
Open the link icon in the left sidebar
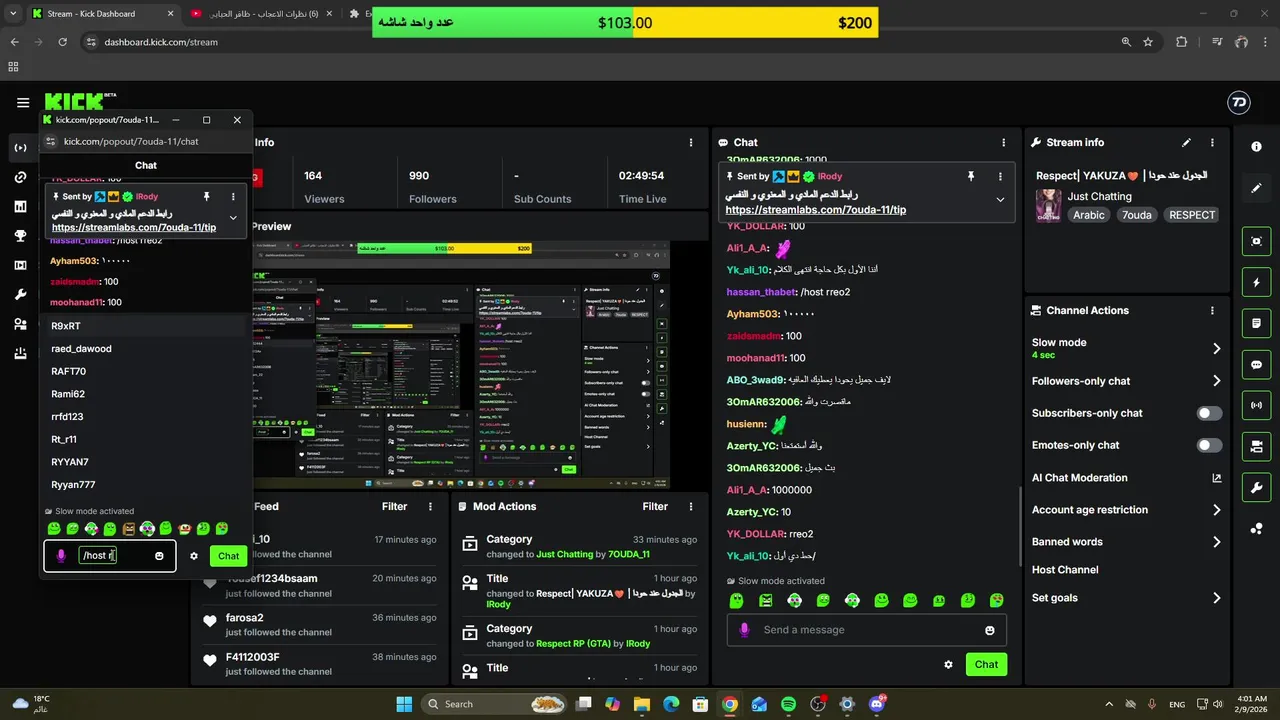(x=20, y=177)
